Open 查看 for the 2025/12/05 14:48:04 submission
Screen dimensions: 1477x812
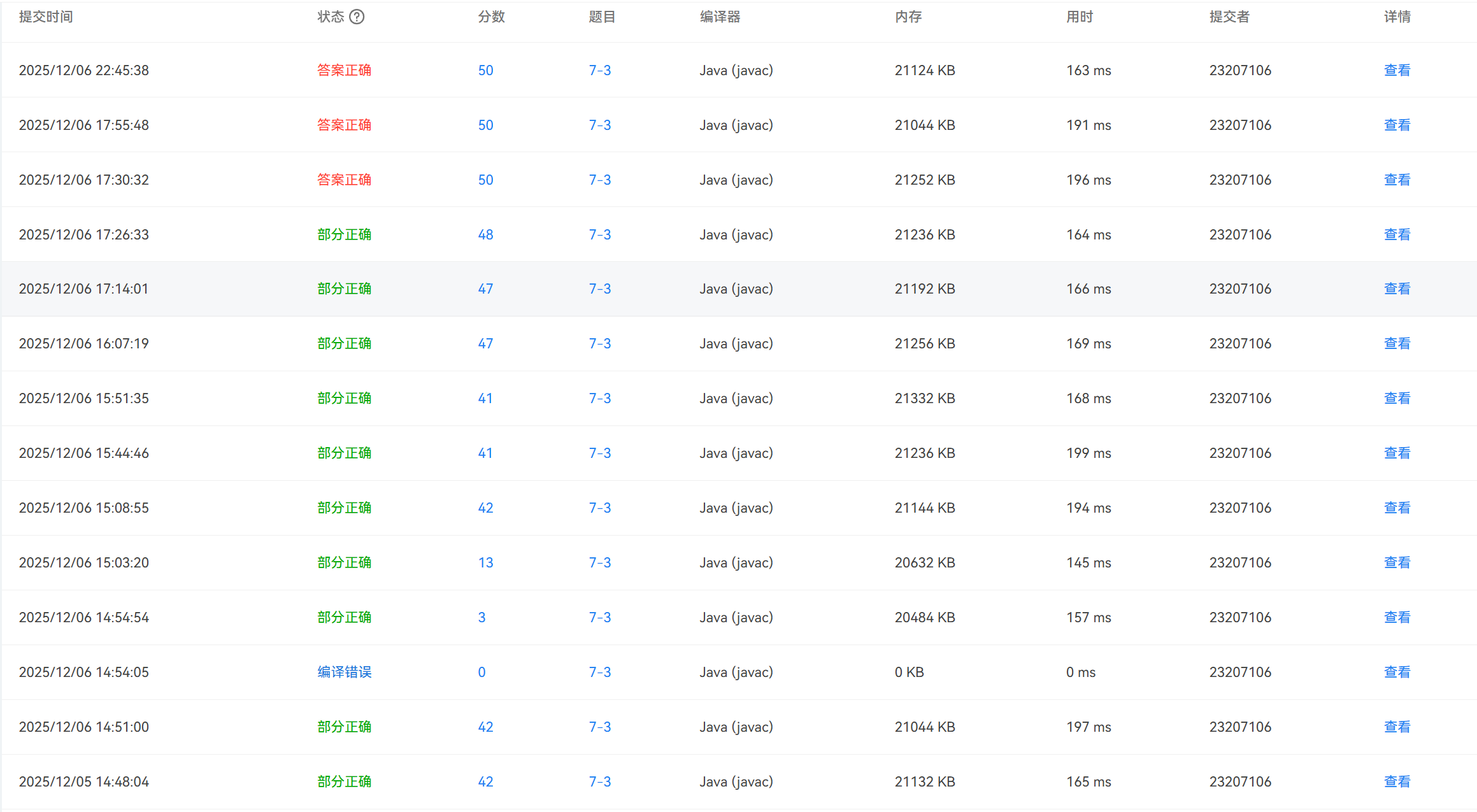click(x=1397, y=781)
